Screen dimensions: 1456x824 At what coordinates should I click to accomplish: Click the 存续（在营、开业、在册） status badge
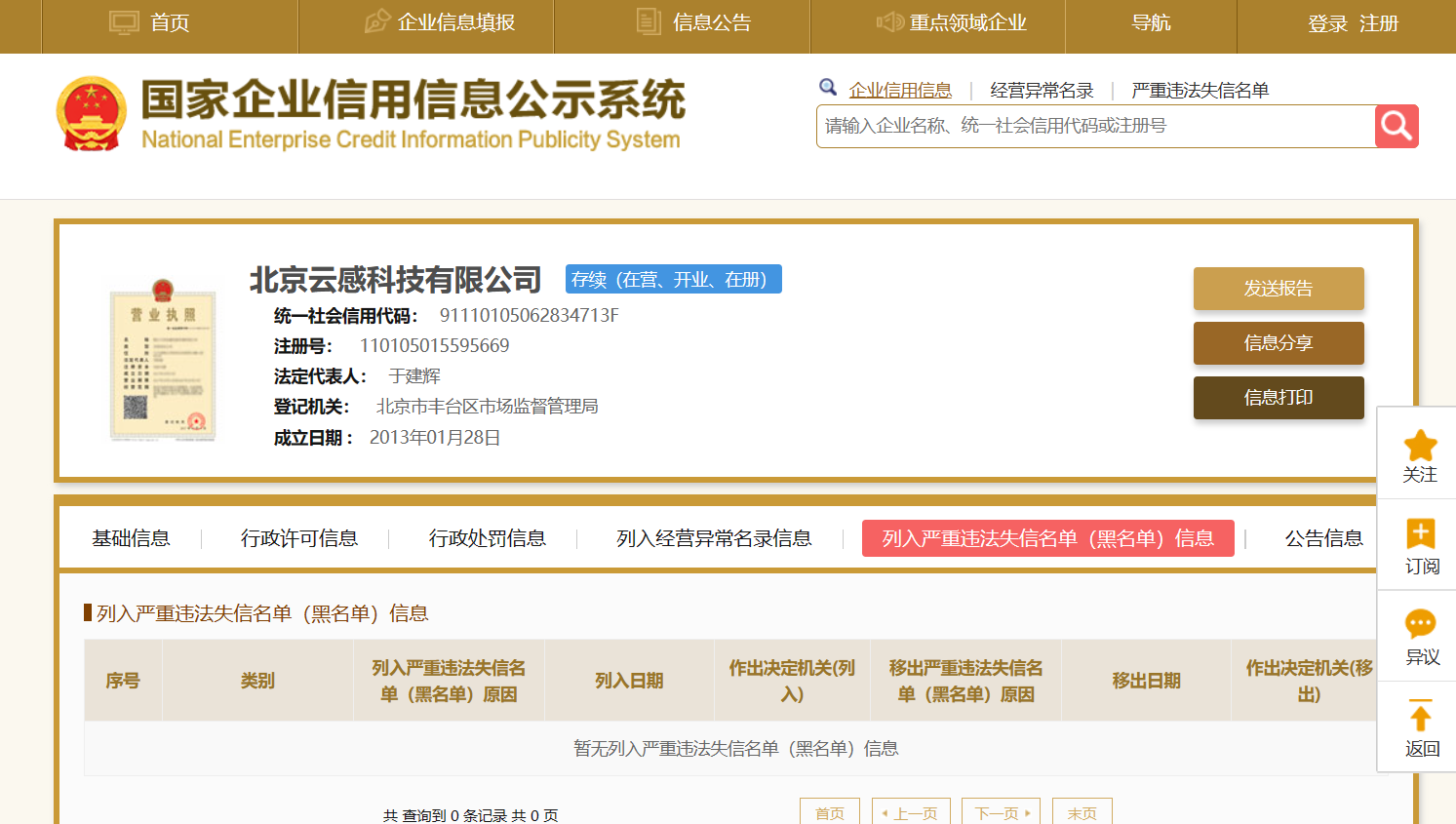click(x=674, y=280)
